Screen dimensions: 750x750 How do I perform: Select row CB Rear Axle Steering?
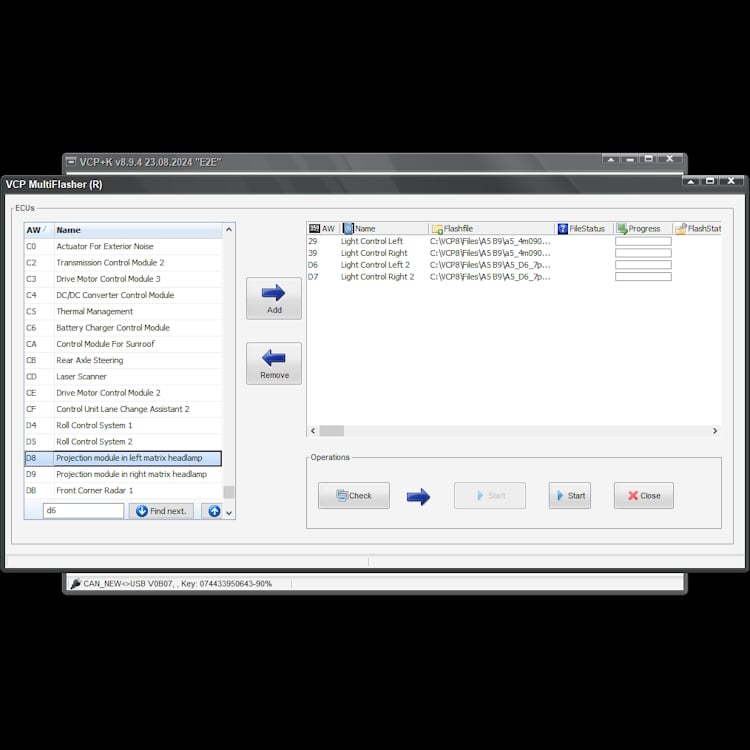[x=123, y=360]
